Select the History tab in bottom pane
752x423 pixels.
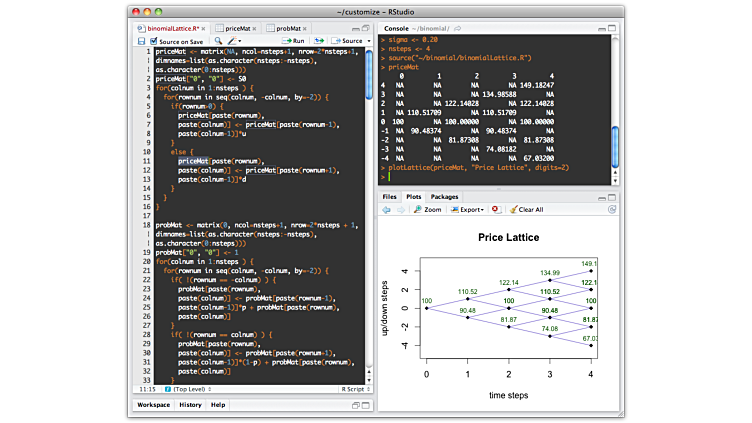(190, 405)
